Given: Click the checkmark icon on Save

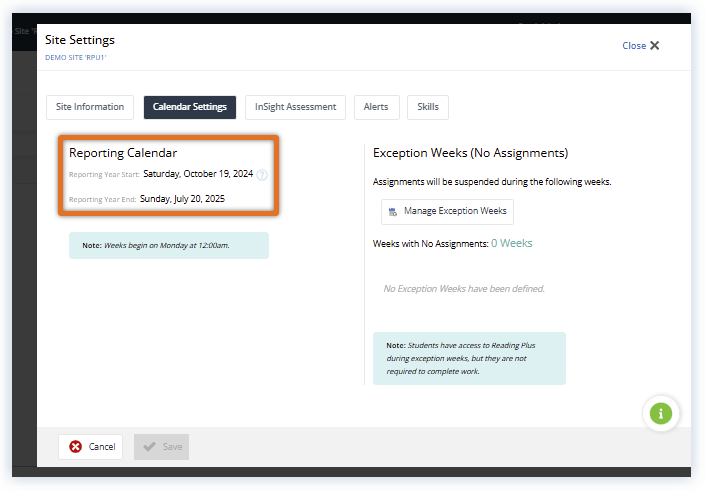Looking at the screenshot, I should (x=150, y=447).
